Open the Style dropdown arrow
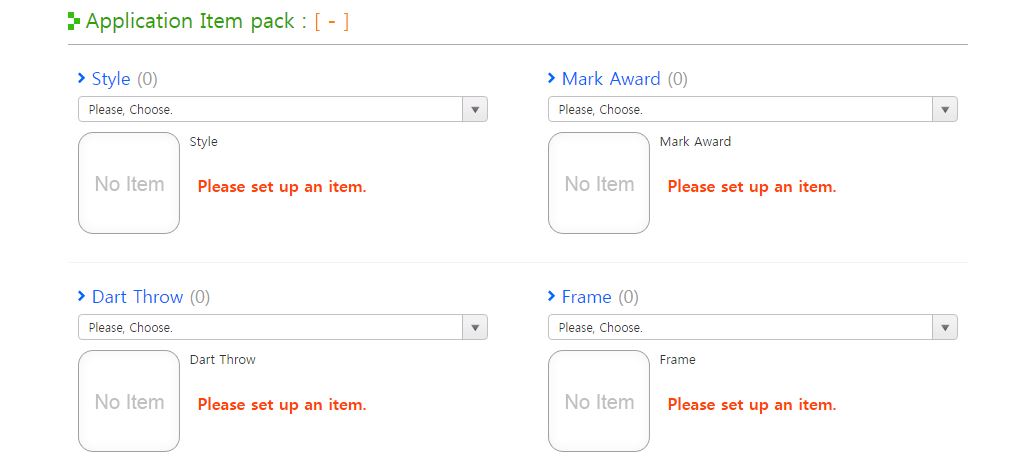Viewport: 1016px width, 465px height. 475,109
